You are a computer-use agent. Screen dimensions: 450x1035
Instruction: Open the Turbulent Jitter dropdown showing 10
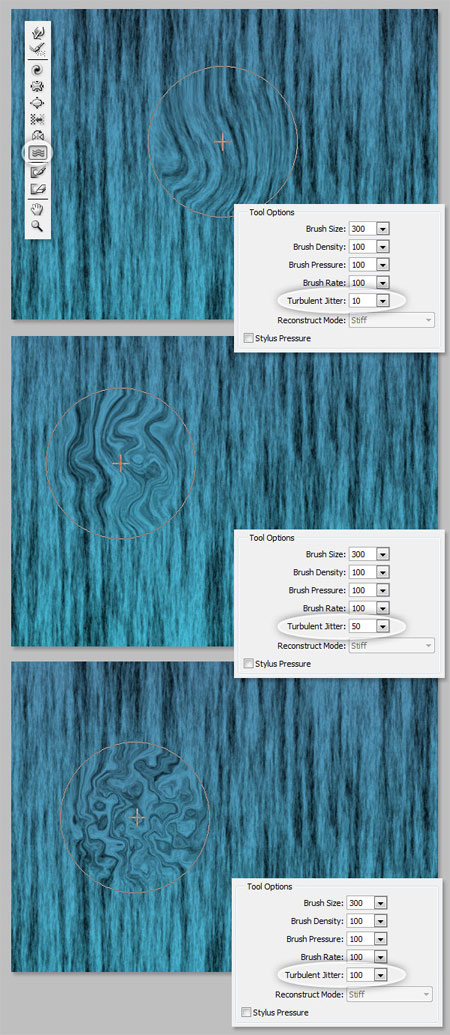pos(383,301)
